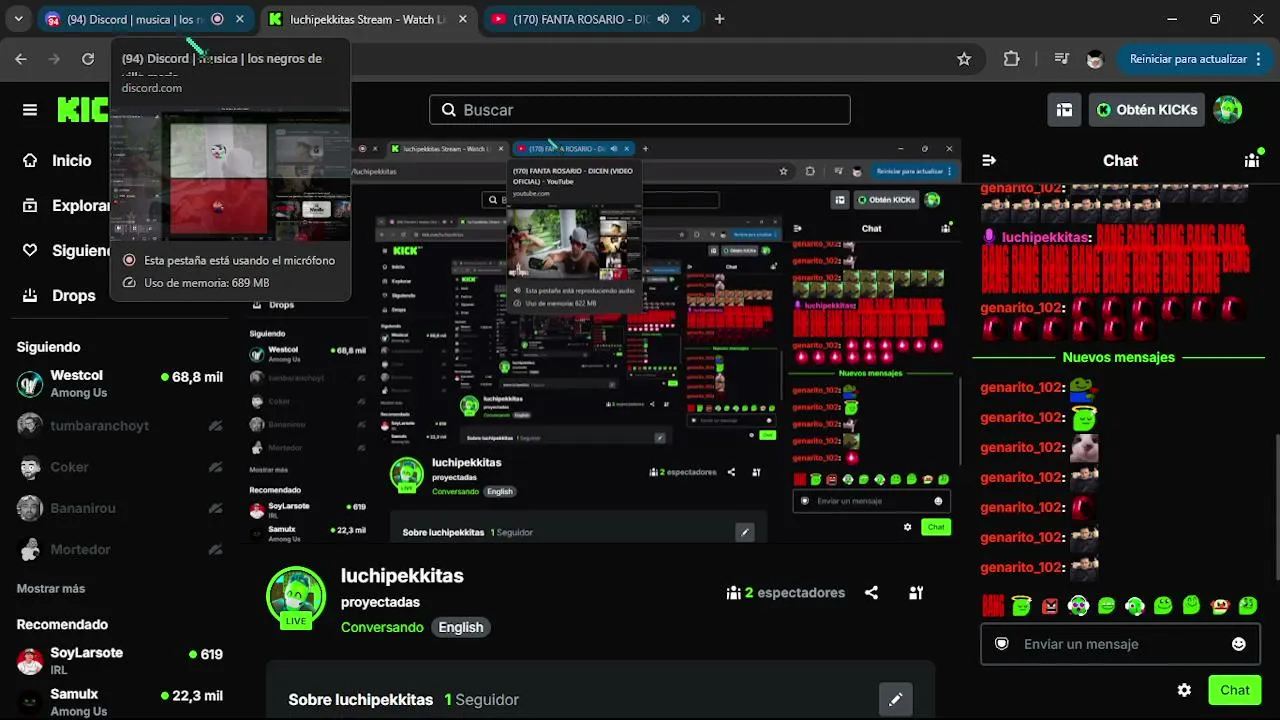The height and width of the screenshot is (720, 1280).
Task: Send message with the green Chat button
Action: 1234,690
